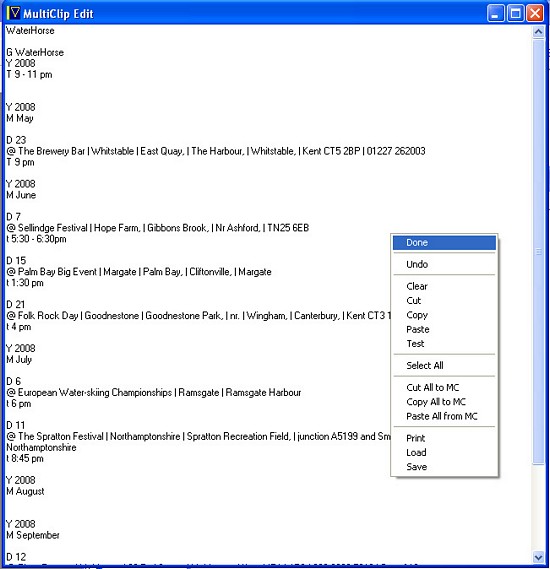Click the first 'WaterHorse' line at the top
This screenshot has height=569, width=550.
click(30, 31)
